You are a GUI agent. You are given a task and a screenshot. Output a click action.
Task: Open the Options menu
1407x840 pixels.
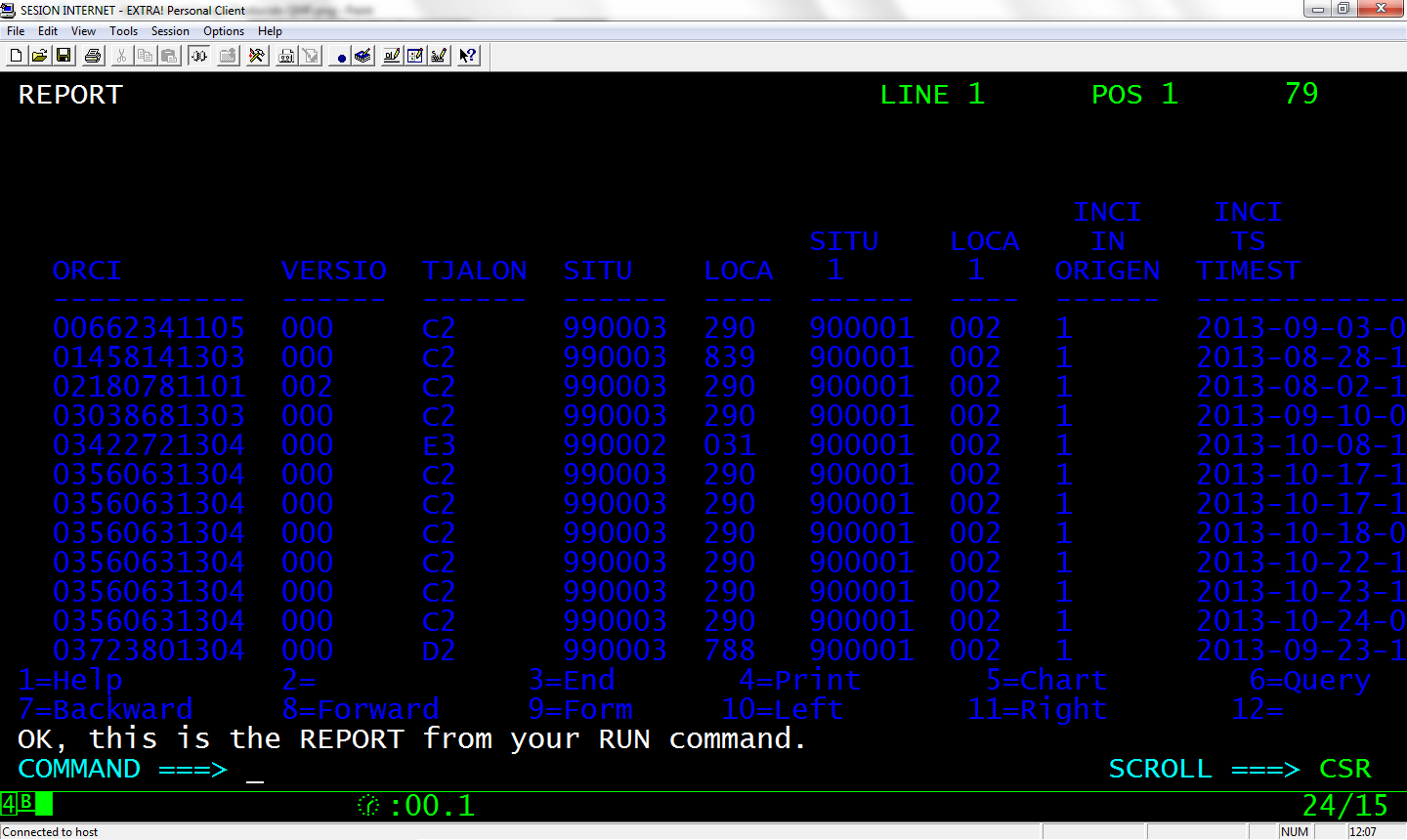(224, 30)
